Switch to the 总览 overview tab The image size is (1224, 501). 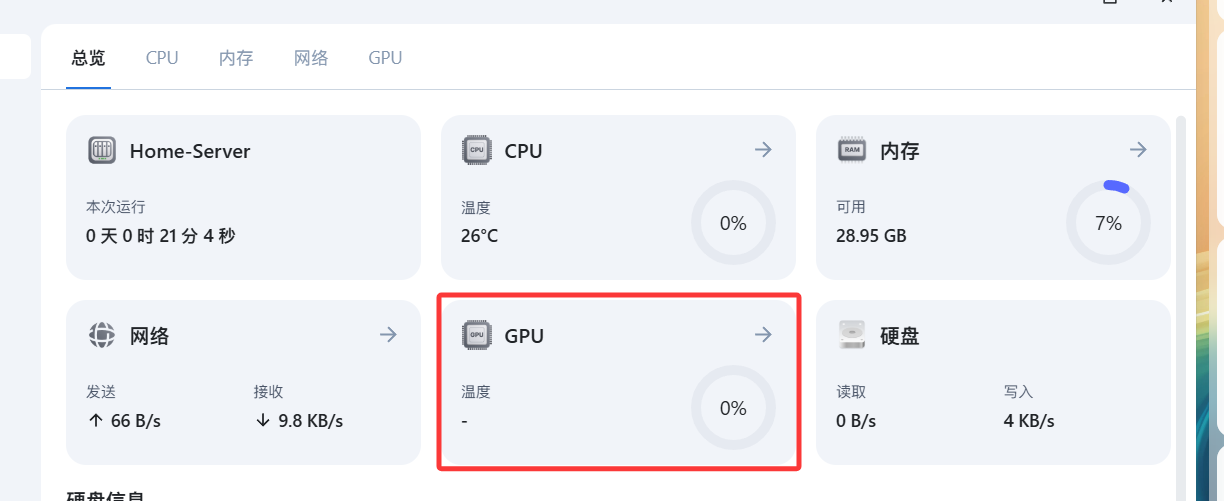[88, 58]
